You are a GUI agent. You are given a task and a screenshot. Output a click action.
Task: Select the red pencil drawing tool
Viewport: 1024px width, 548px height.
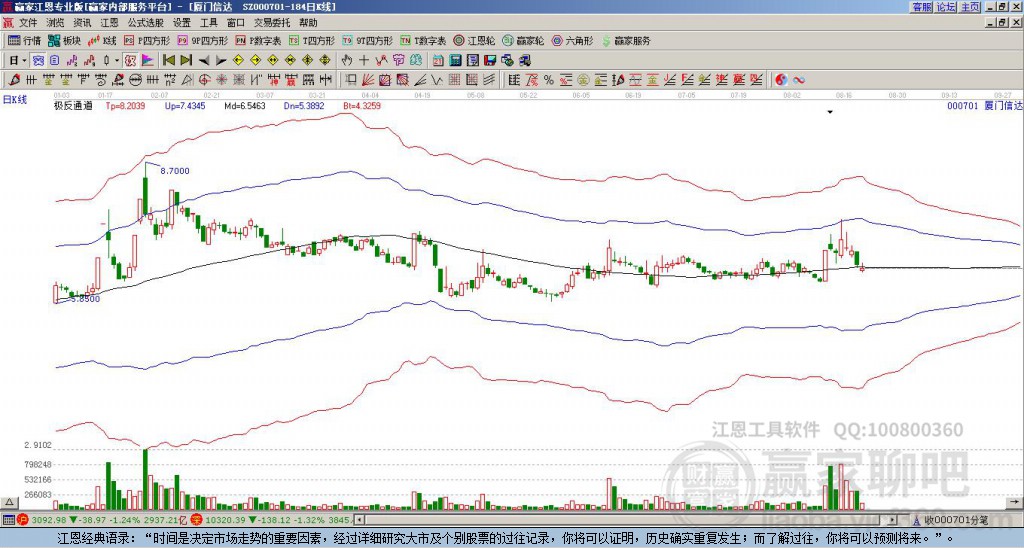(13, 80)
